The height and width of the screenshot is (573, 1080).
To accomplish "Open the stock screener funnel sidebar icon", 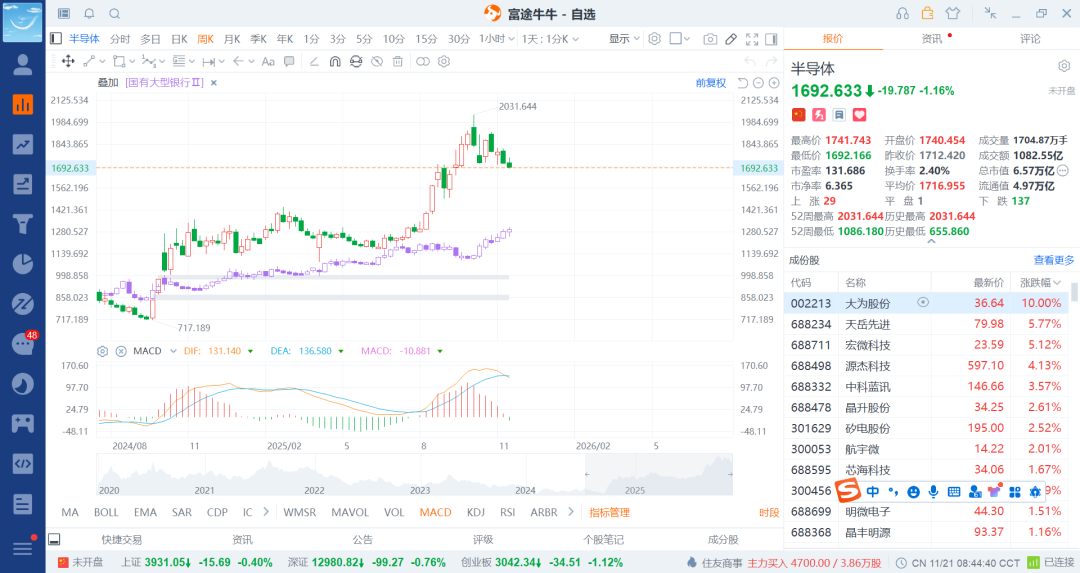I will [23, 224].
